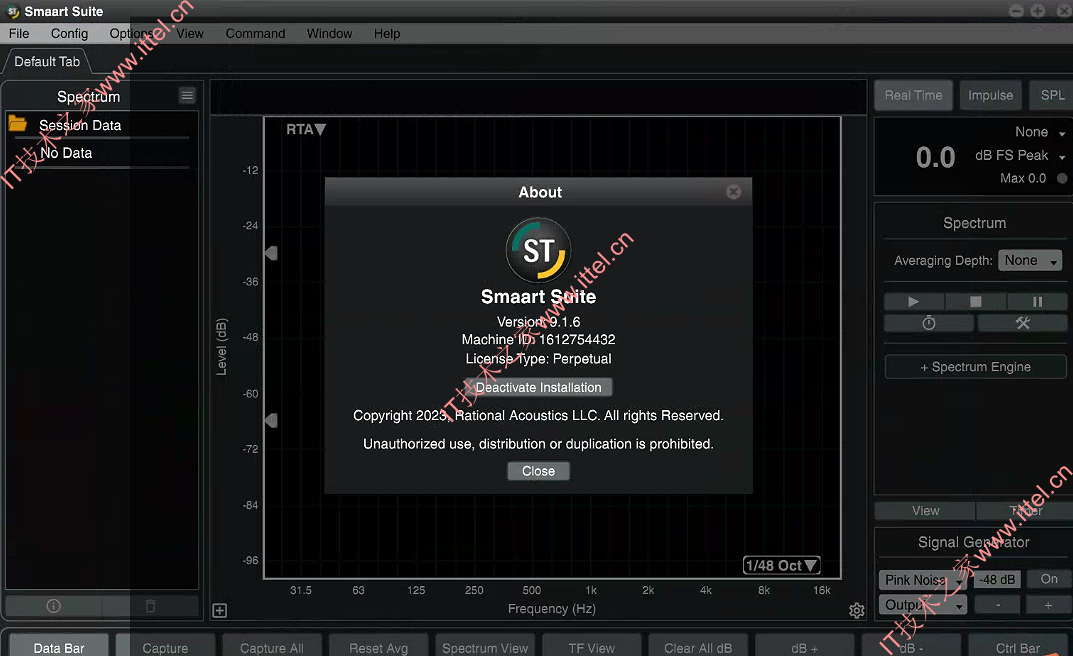Open the Options menu

coord(131,34)
